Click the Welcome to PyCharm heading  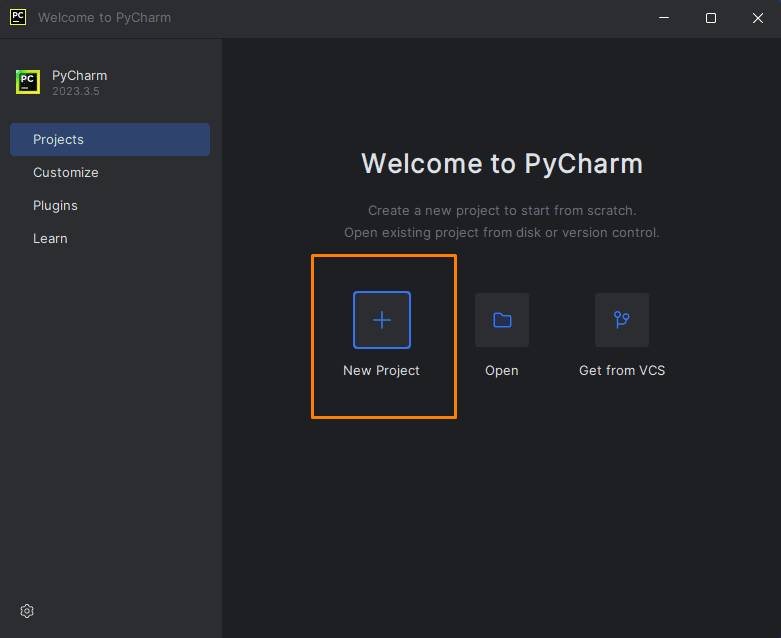(502, 163)
